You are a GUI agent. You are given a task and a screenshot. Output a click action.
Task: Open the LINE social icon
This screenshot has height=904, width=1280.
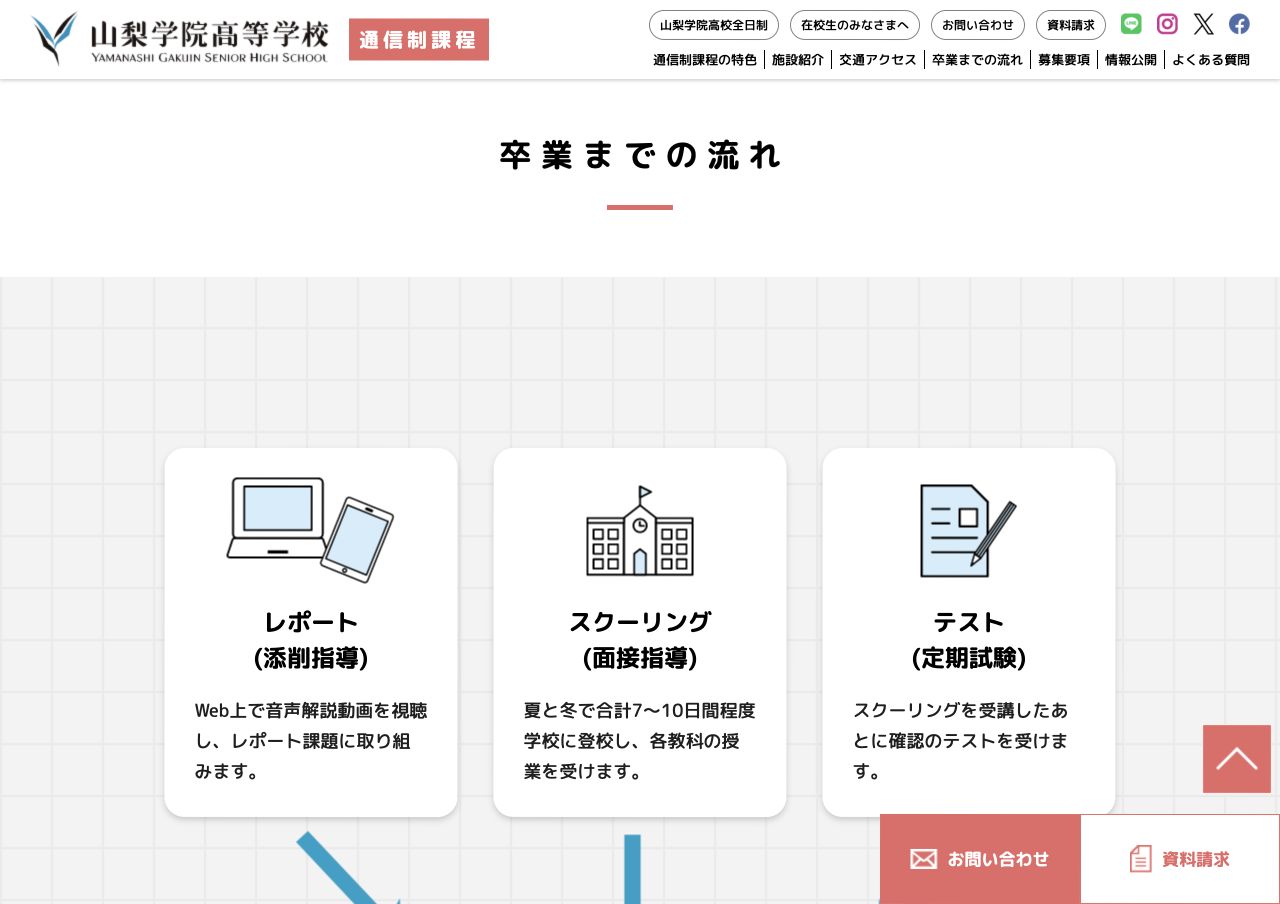pos(1131,24)
